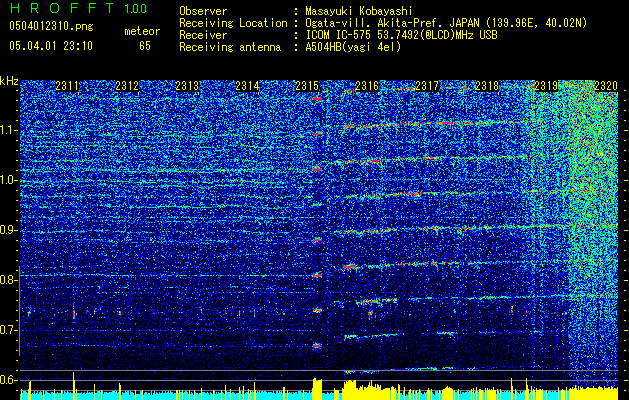The image size is (629, 400).
Task: Click the 0.7 frequency axis label
Action: [9, 330]
